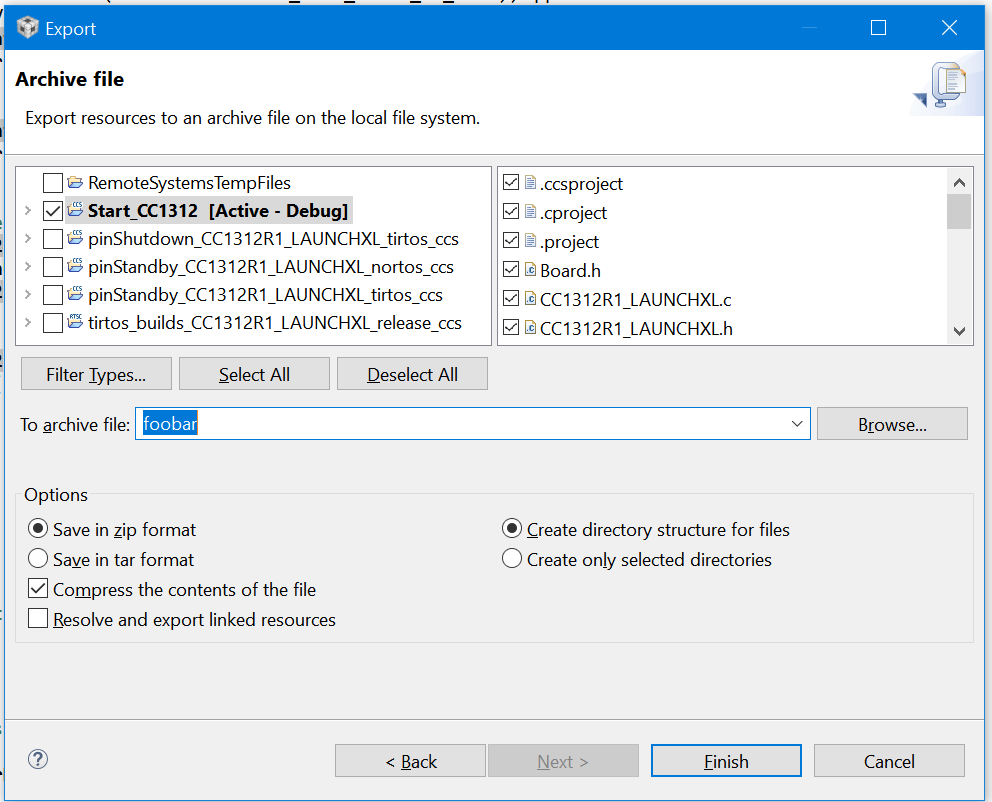The height and width of the screenshot is (802, 992).
Task: Open the Filter Types dialog
Action: click(96, 374)
